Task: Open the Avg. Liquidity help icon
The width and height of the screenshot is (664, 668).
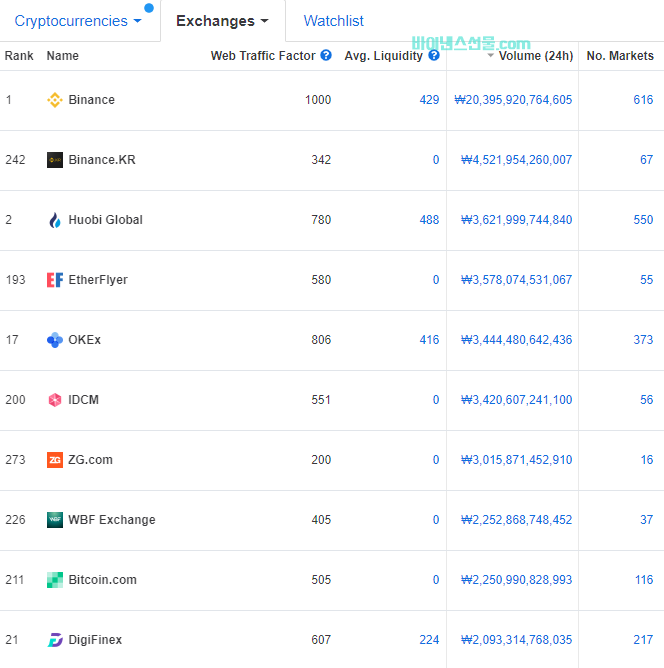Action: 434,55
